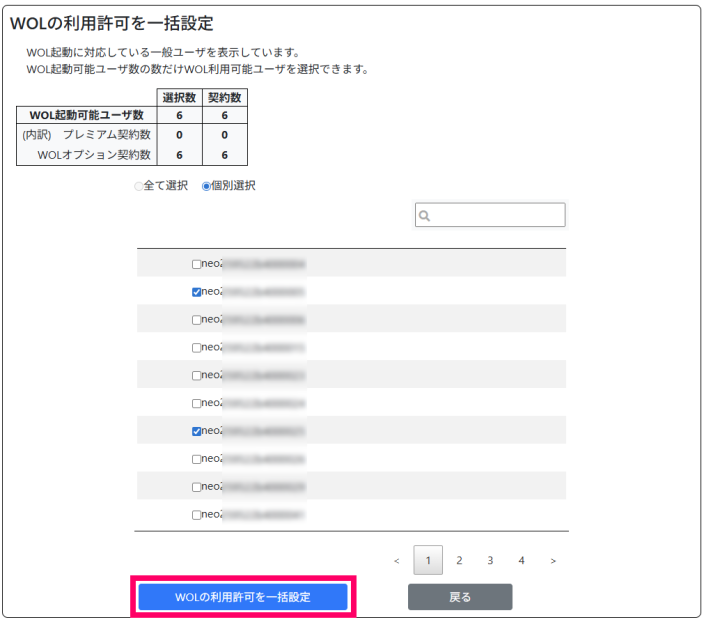Screen dimensions: 704x622
Task: Enable the fifth user row checkbox
Action: tap(196, 376)
